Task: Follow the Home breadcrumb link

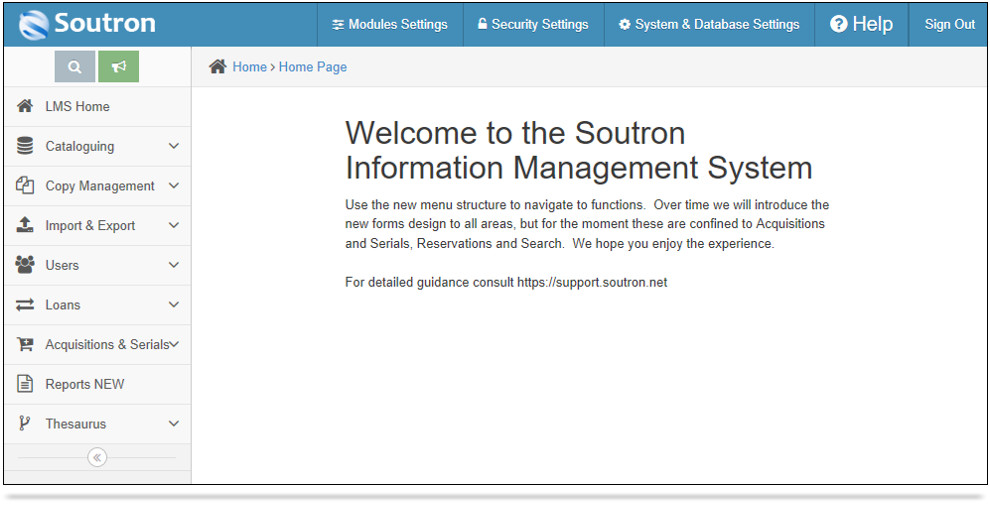Action: tap(249, 67)
